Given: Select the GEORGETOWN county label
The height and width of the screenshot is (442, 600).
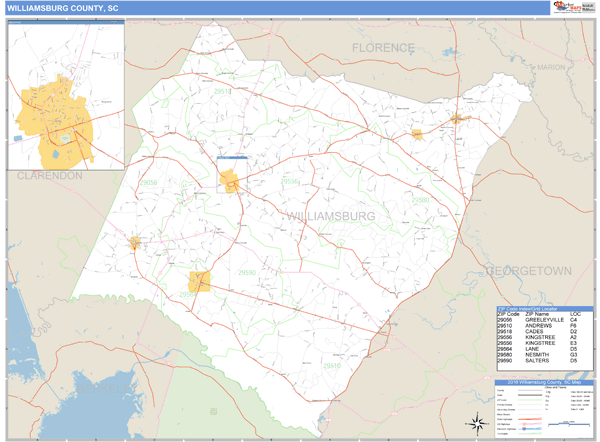Looking at the screenshot, I should tap(528, 271).
